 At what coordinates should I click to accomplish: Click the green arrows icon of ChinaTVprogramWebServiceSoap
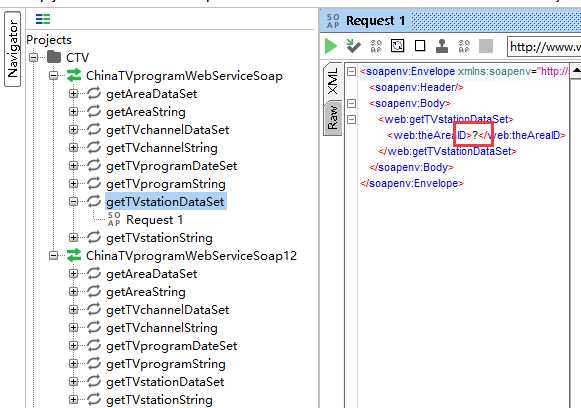pos(74,75)
